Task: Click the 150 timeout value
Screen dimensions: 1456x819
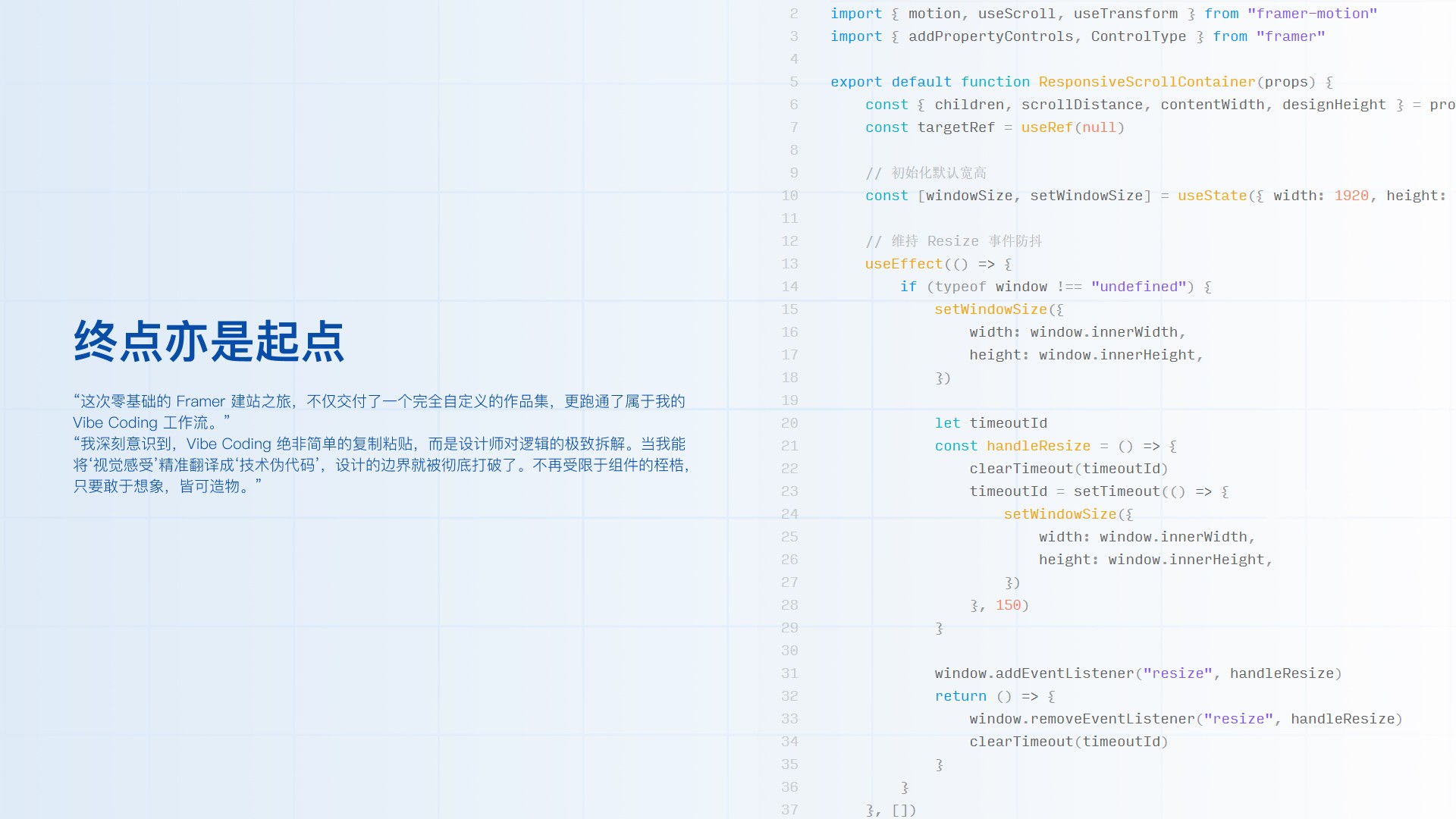Action: pos(1008,605)
